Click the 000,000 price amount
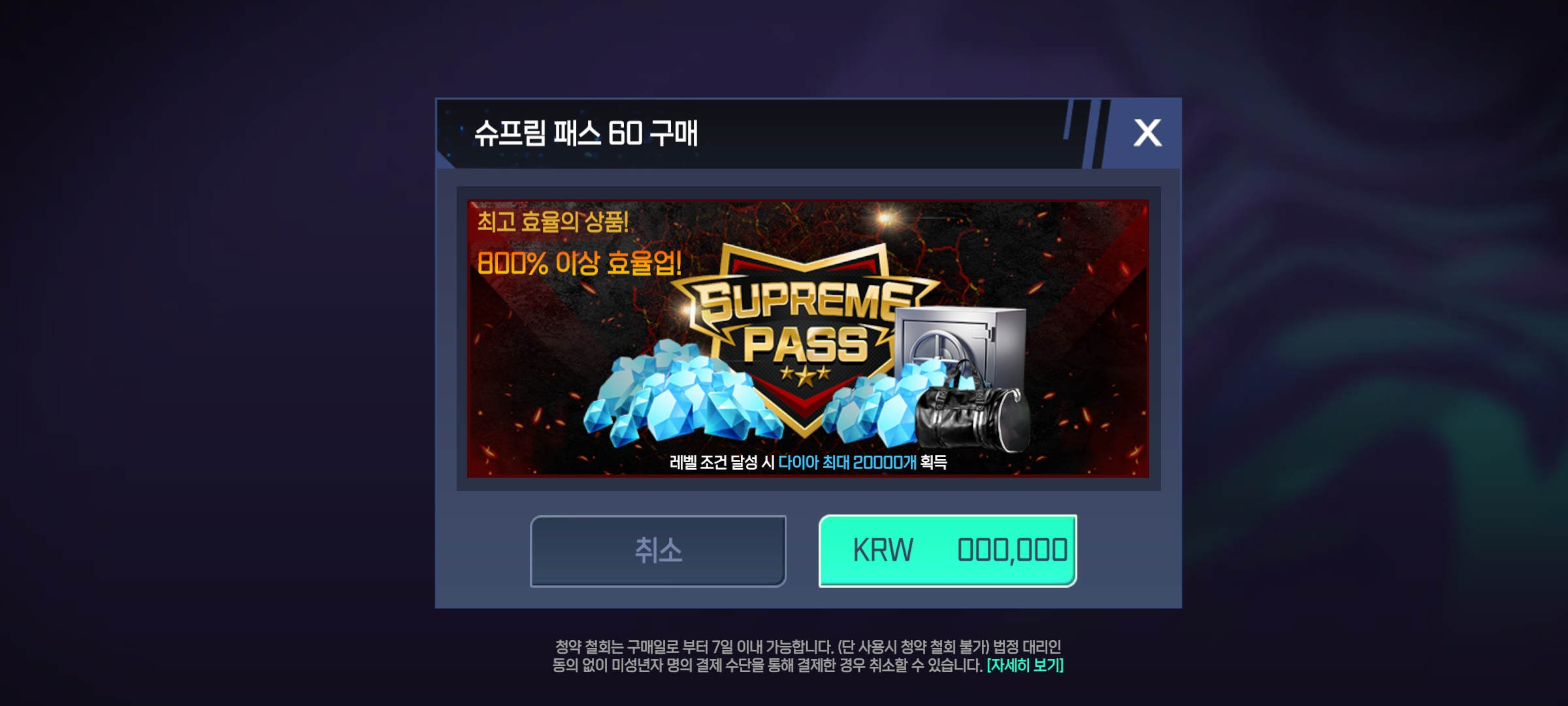Image resolution: width=1568 pixels, height=706 pixels. click(x=1012, y=550)
